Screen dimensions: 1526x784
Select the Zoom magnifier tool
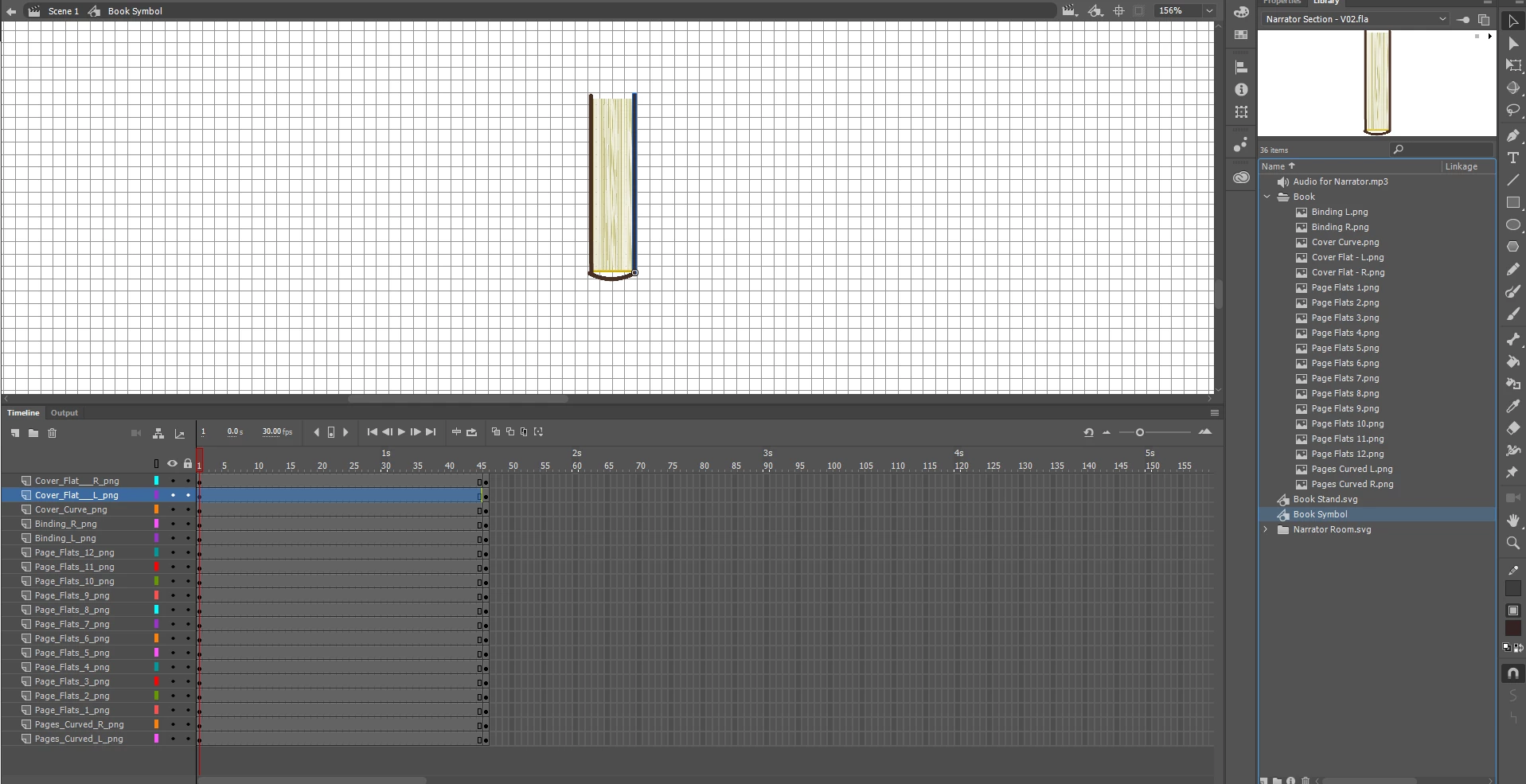tap(1513, 543)
